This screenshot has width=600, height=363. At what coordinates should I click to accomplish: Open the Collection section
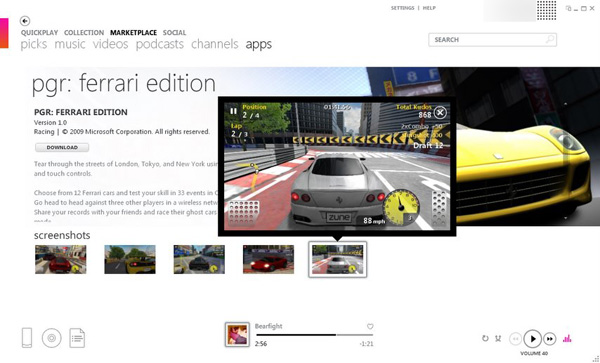click(x=84, y=33)
